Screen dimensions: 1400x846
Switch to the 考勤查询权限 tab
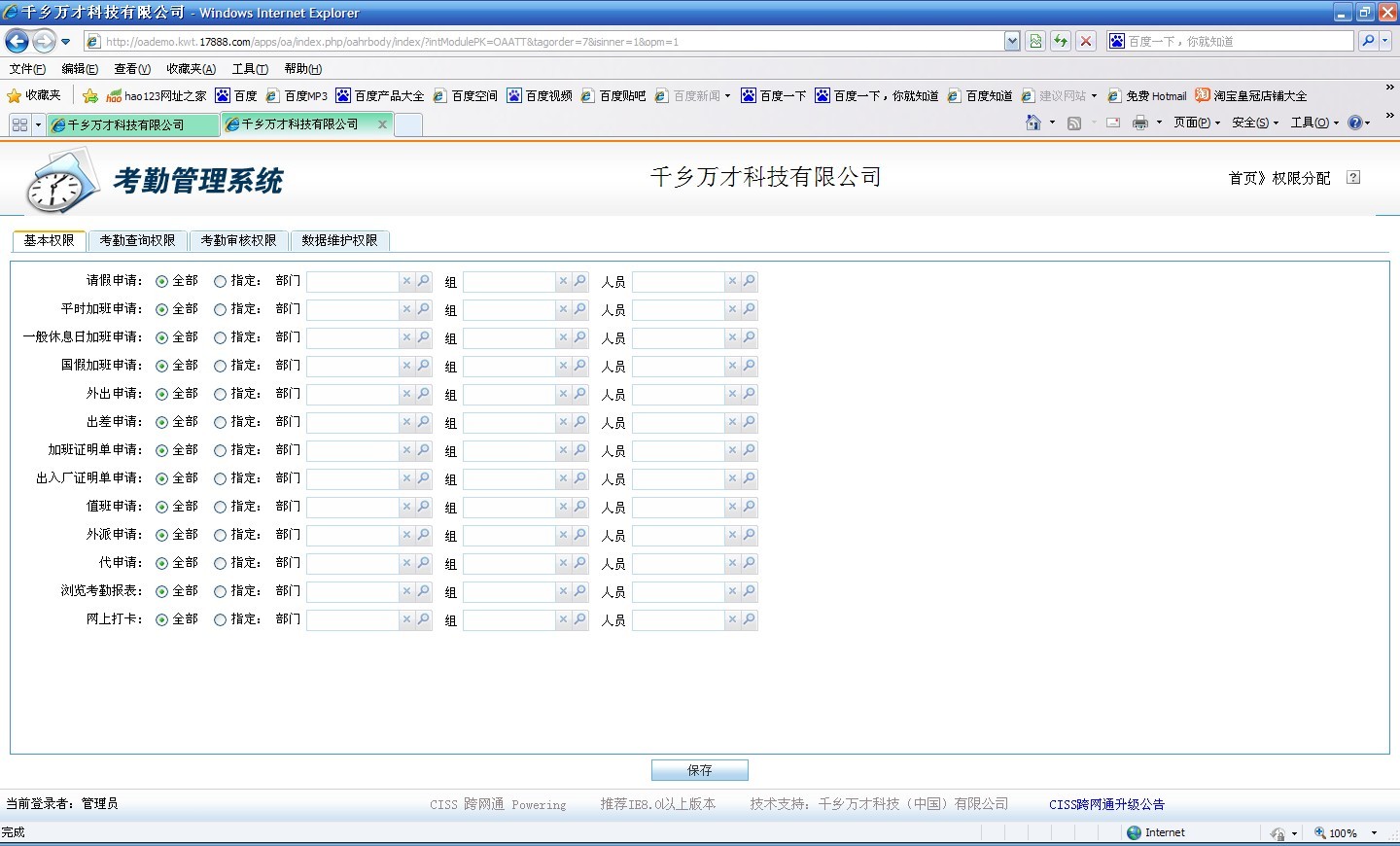pos(137,240)
